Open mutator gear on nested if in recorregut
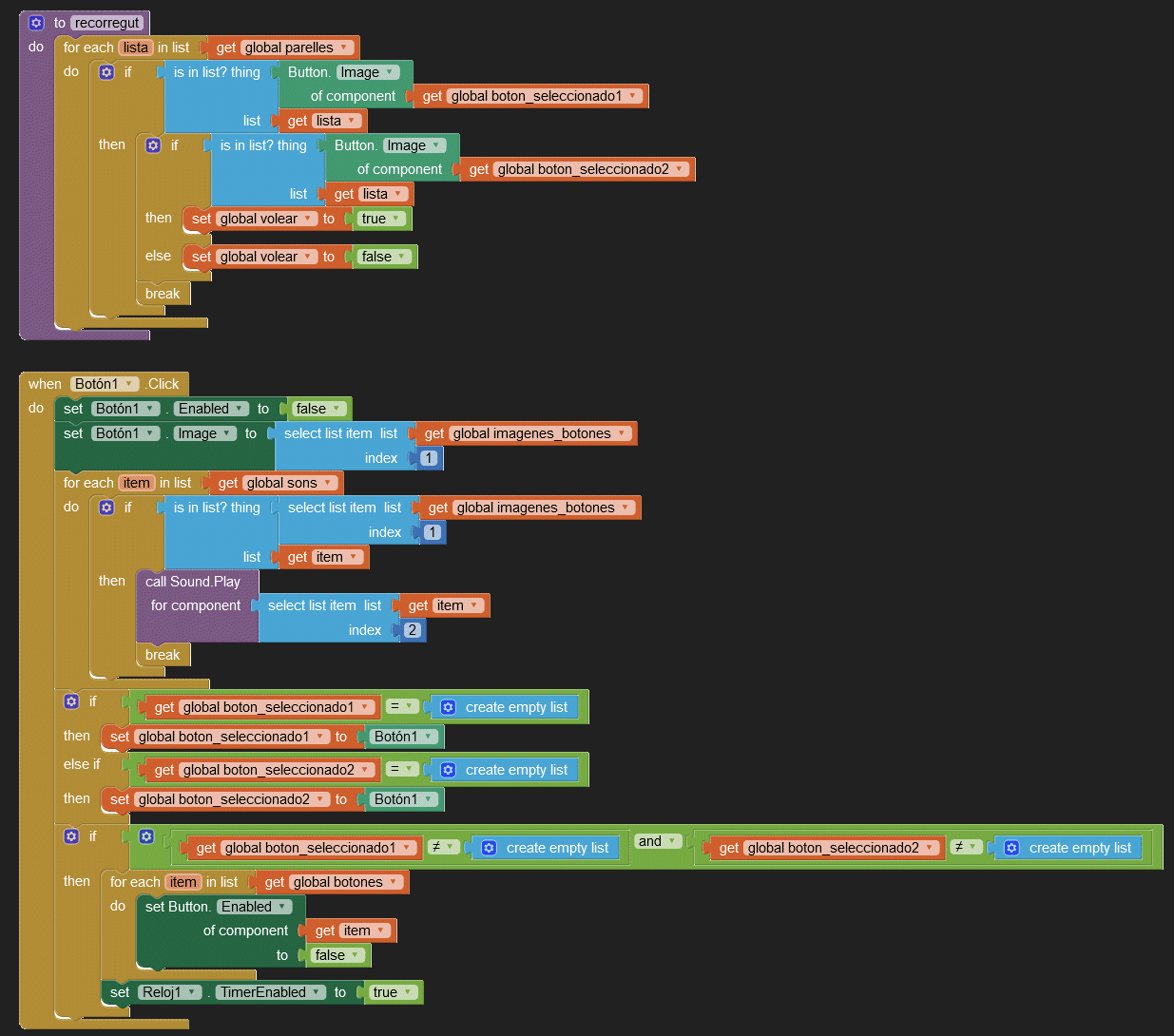 [x=153, y=145]
